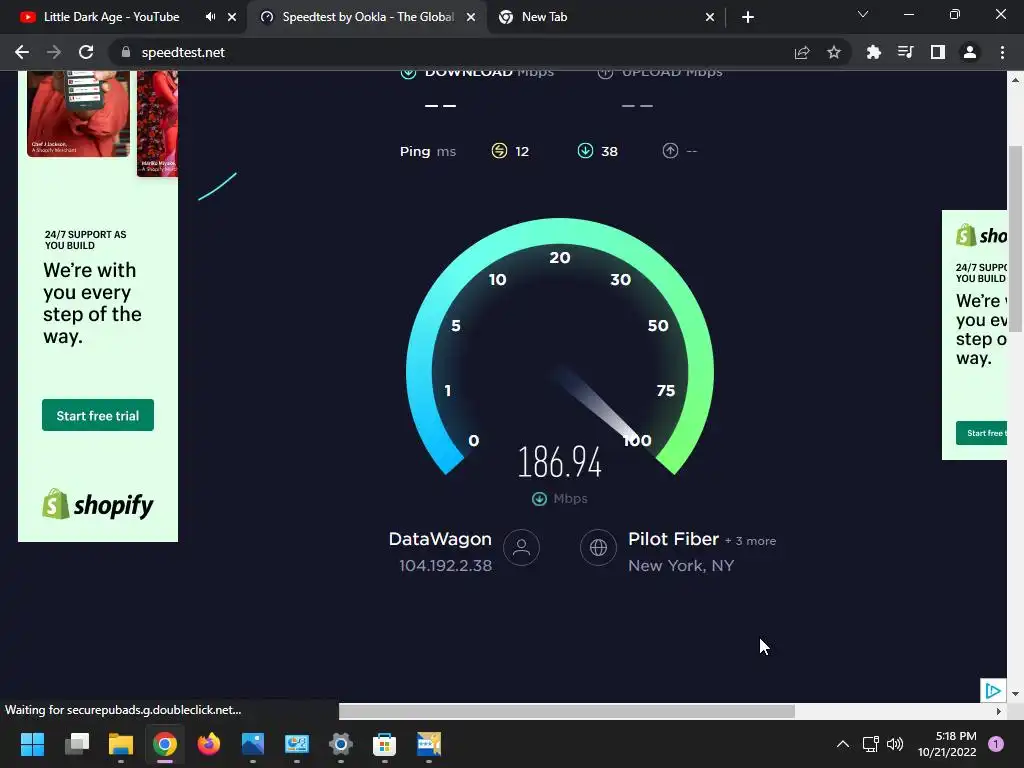Open the Photos app on taskbar
This screenshot has width=1024, height=768.
253,744
